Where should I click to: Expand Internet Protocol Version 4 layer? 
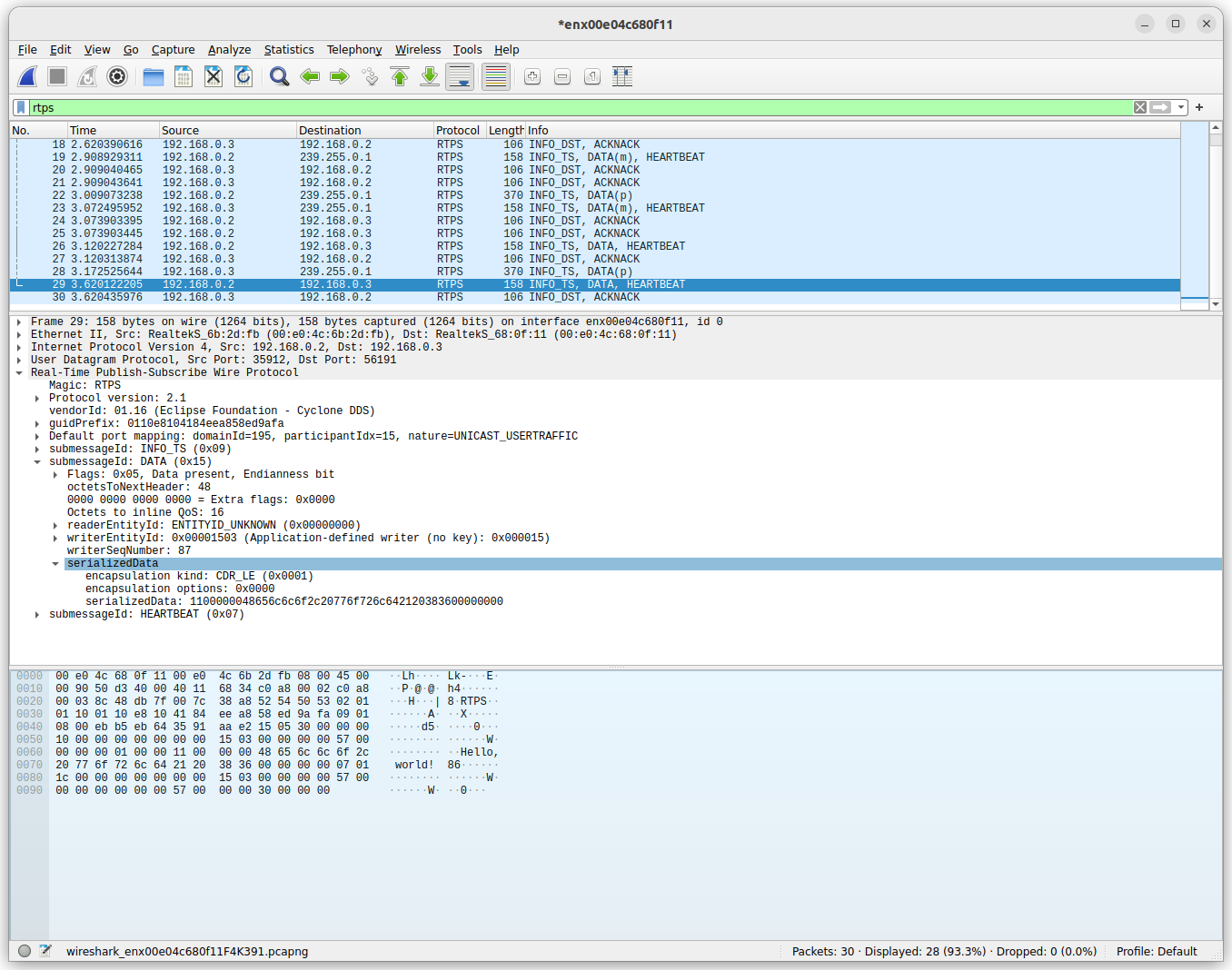coord(19,347)
